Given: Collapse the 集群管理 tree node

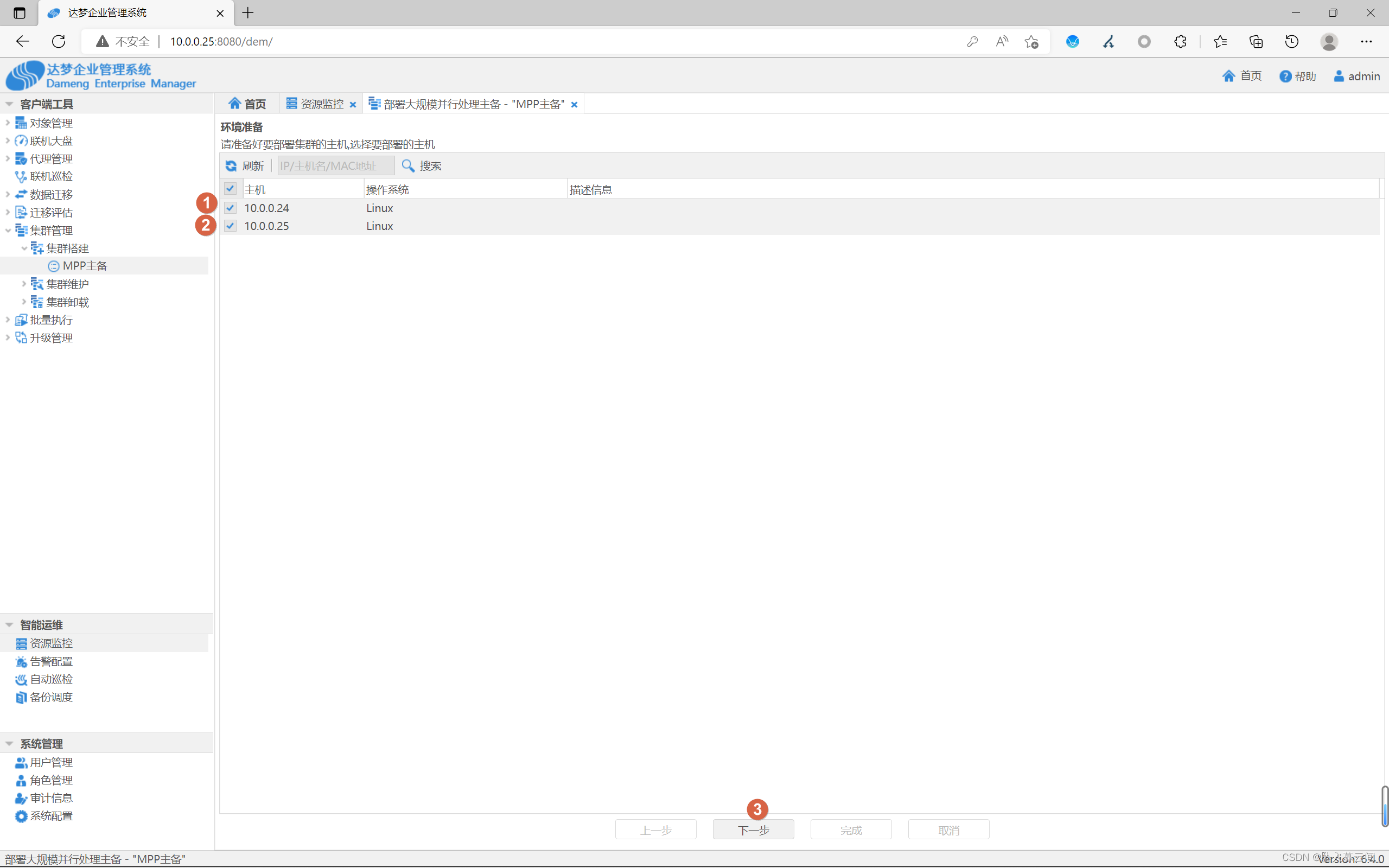Looking at the screenshot, I should 8,230.
